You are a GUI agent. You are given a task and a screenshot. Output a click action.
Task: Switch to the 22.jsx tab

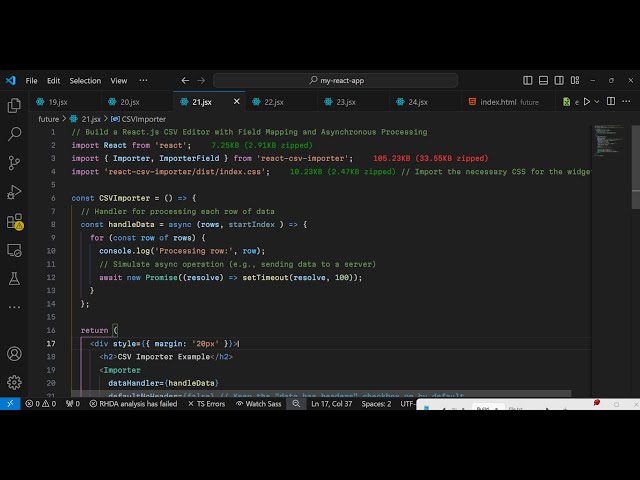pos(273,102)
